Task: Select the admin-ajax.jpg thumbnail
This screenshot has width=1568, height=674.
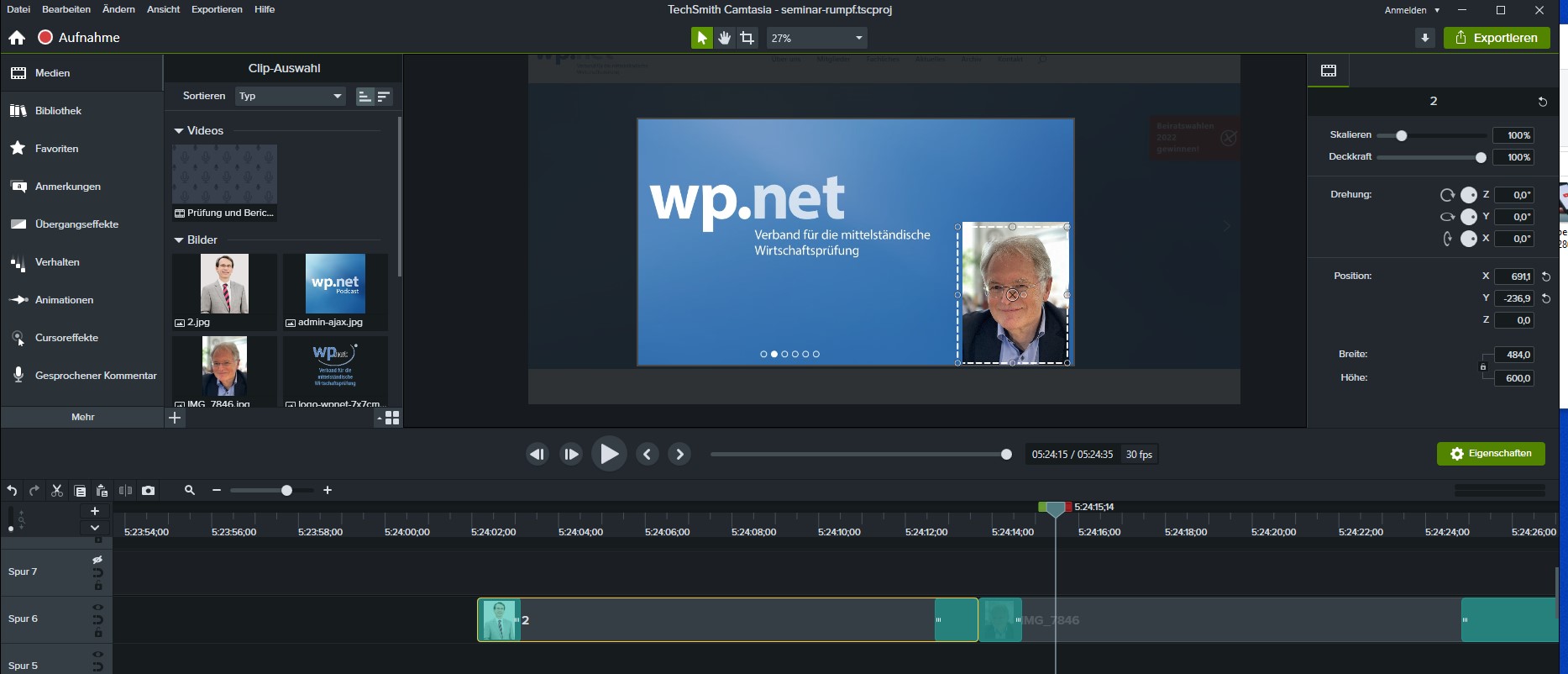Action: [335, 284]
